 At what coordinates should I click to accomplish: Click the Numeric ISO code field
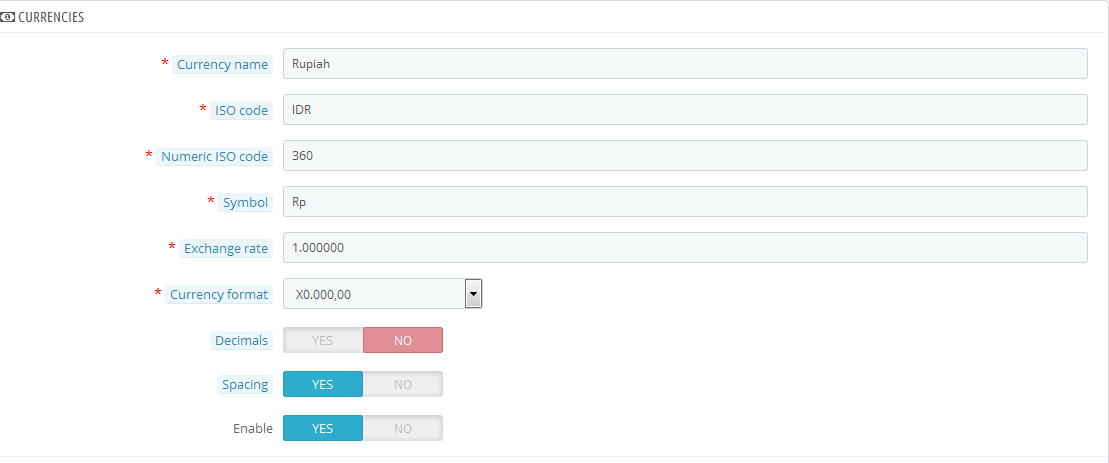(685, 156)
